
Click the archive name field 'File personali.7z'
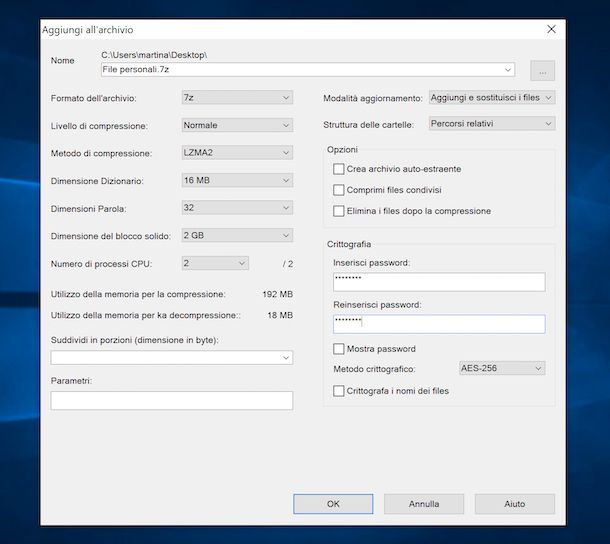pos(308,70)
